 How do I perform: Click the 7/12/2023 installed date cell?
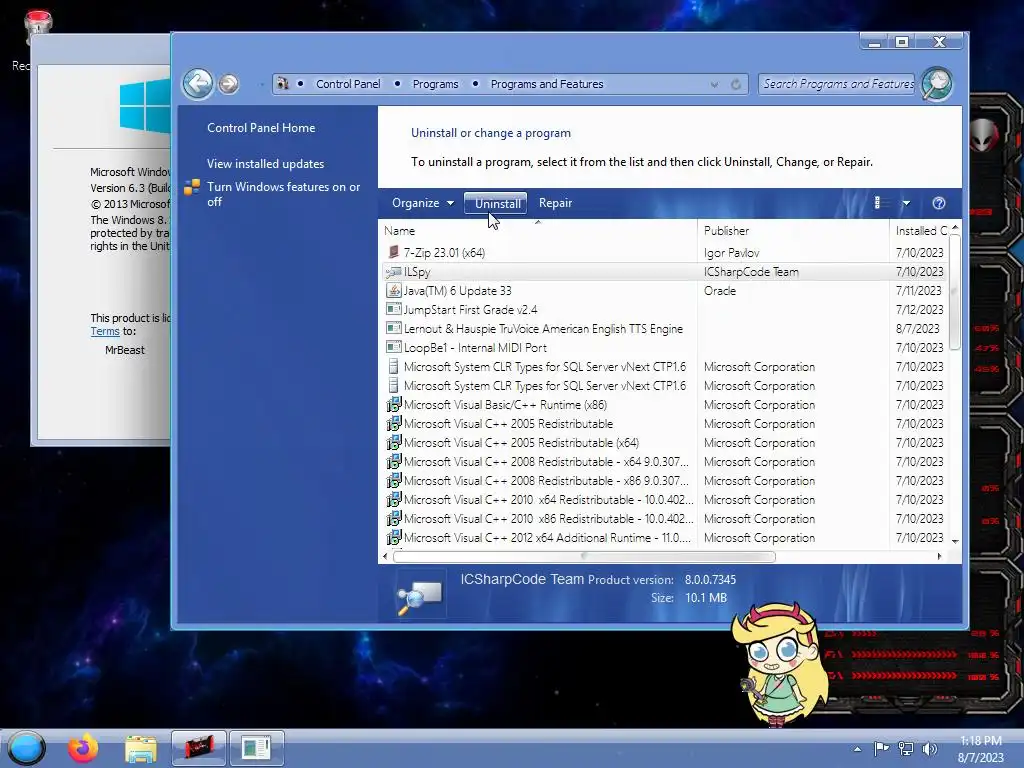(920, 310)
